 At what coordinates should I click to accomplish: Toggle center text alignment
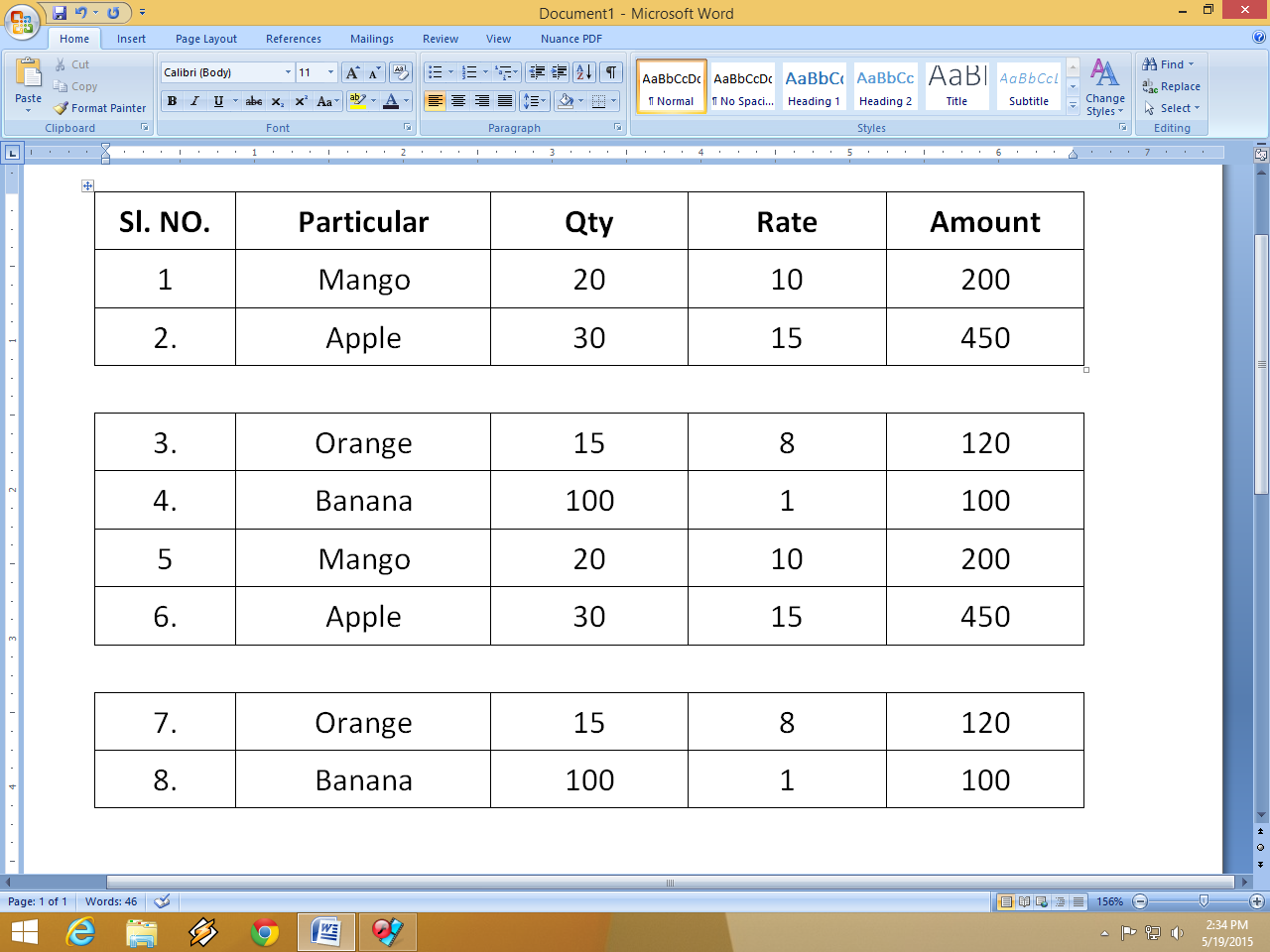(458, 101)
